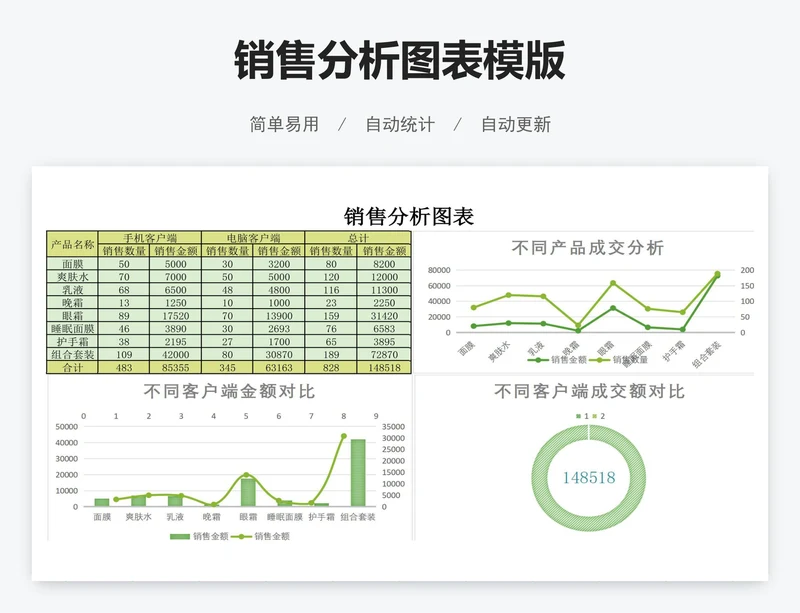Image resolution: width=800 pixels, height=613 pixels.
Task: Select the 合计 row label
Action: tap(72, 367)
